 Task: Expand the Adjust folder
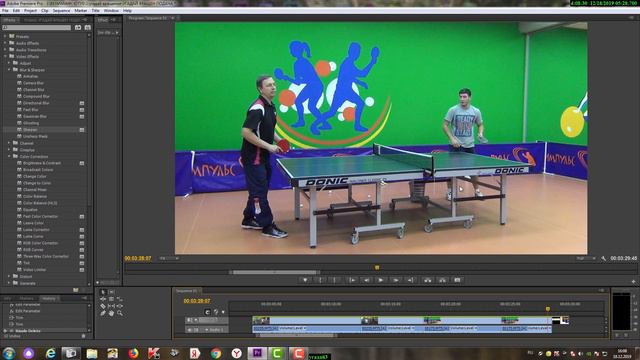(x=9, y=63)
